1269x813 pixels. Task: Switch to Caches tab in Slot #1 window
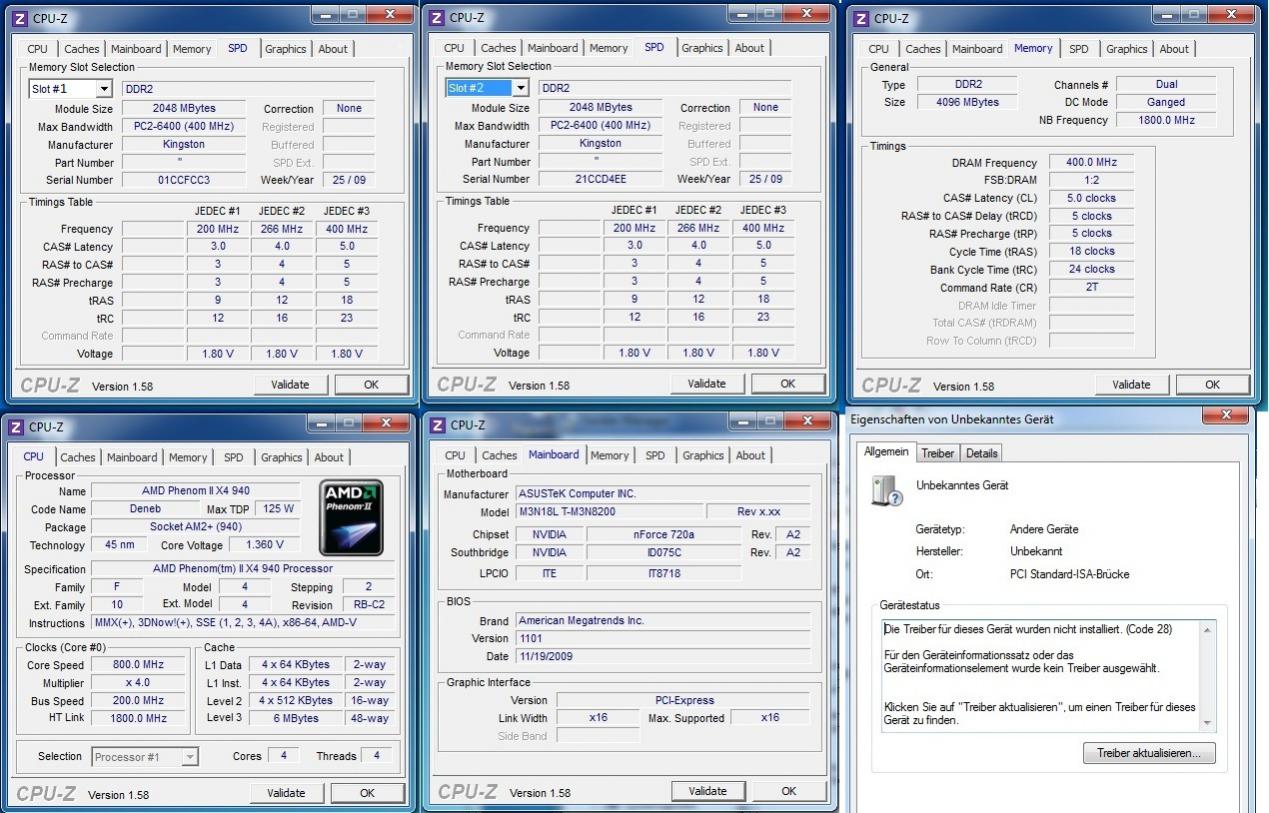pos(82,48)
